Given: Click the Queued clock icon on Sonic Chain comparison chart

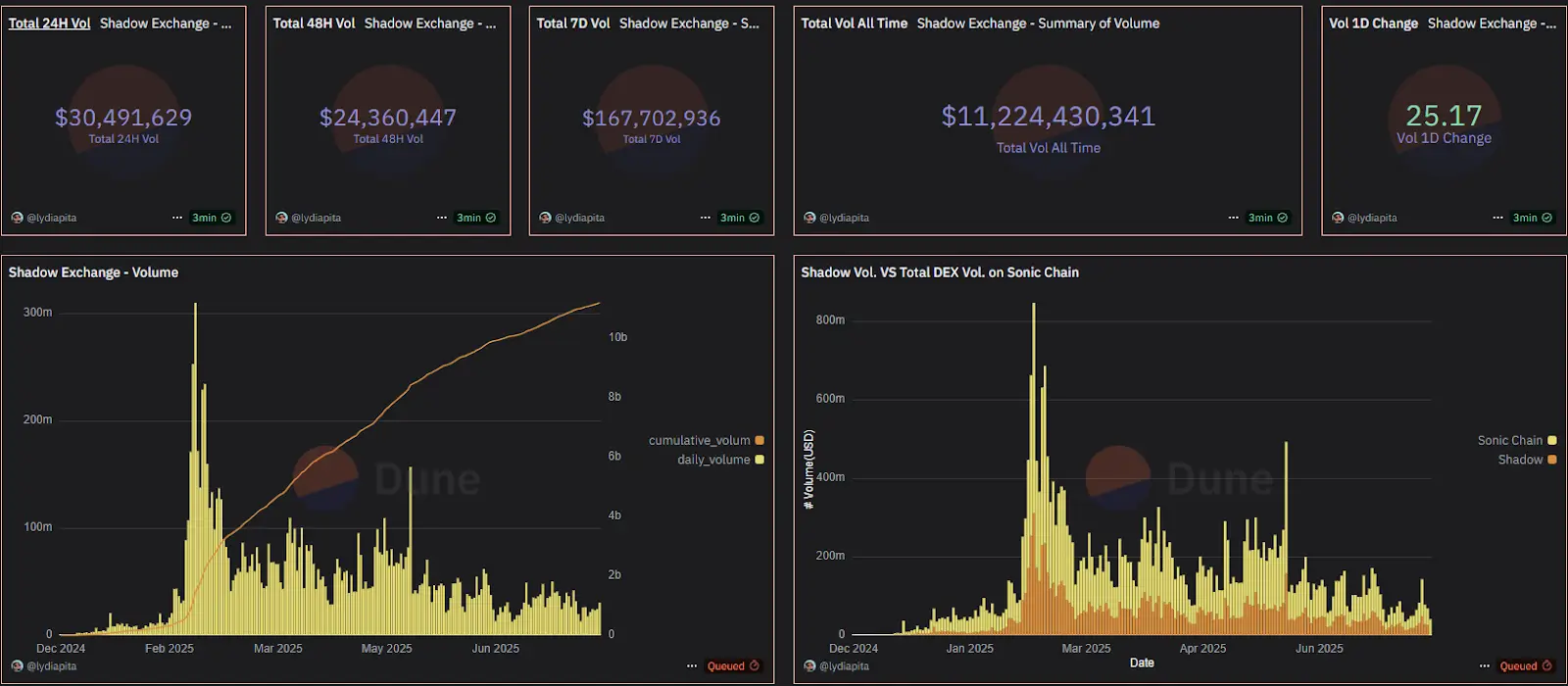Looking at the screenshot, I should (1547, 666).
